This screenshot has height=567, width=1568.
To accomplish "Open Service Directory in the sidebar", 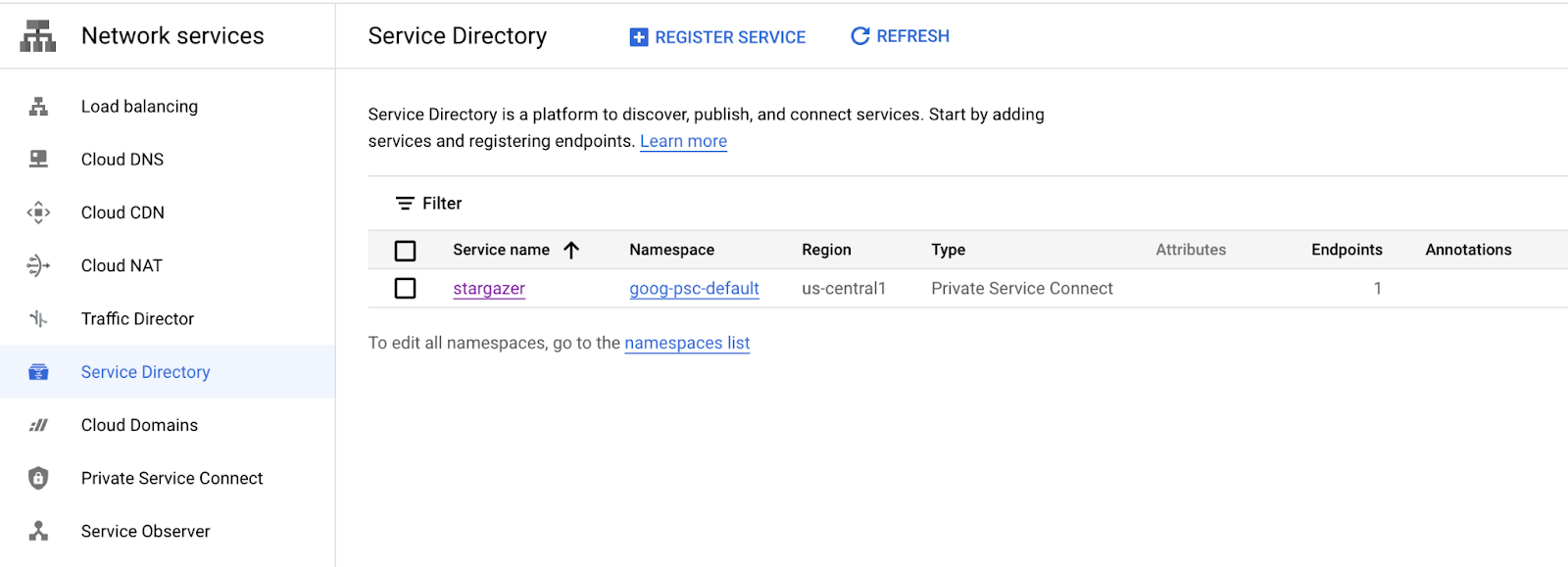I will point(145,372).
